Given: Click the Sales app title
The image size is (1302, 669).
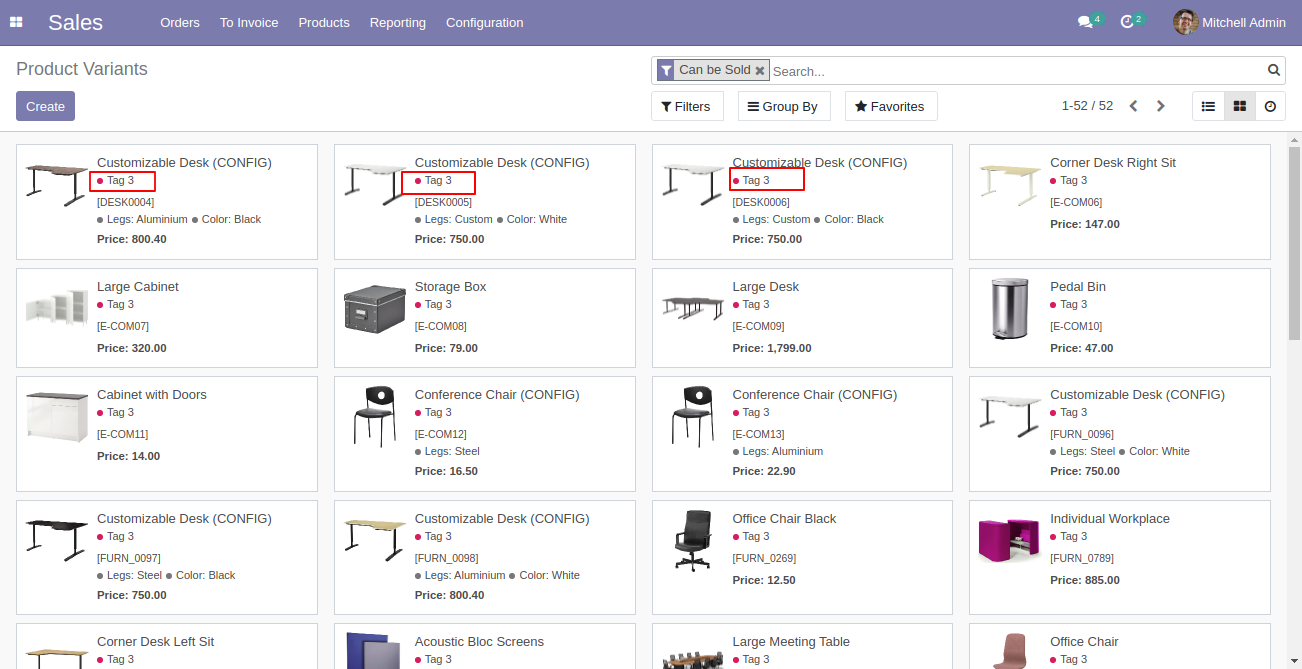Looking at the screenshot, I should (x=76, y=22).
